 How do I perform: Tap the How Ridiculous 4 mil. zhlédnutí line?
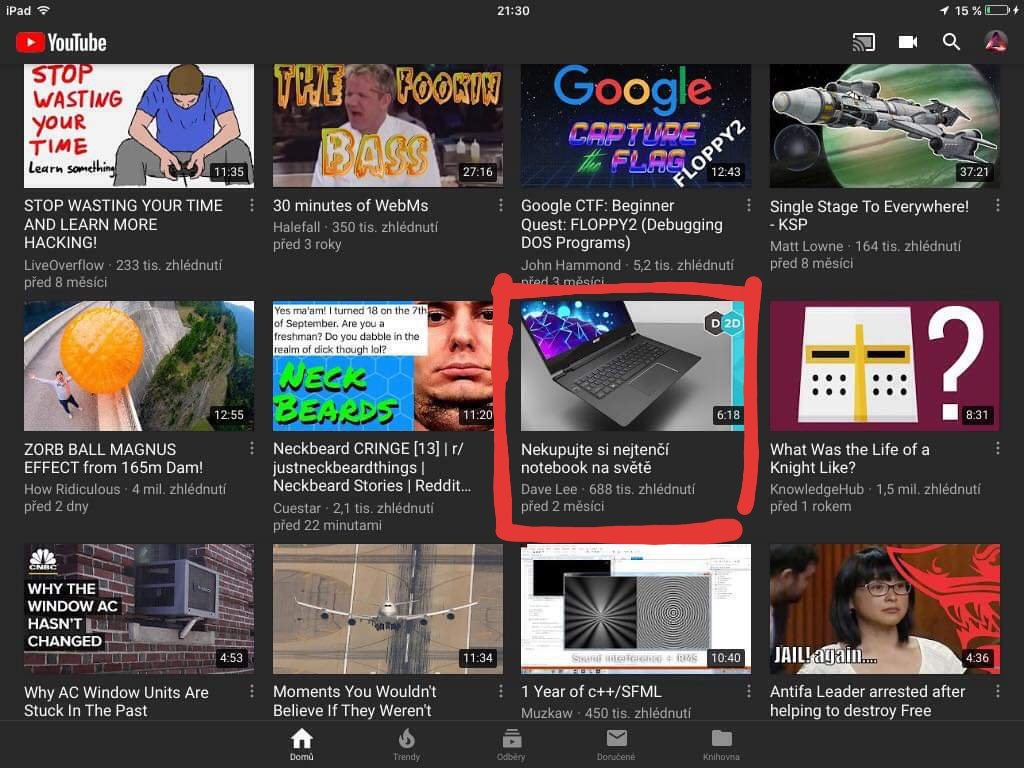coord(125,489)
